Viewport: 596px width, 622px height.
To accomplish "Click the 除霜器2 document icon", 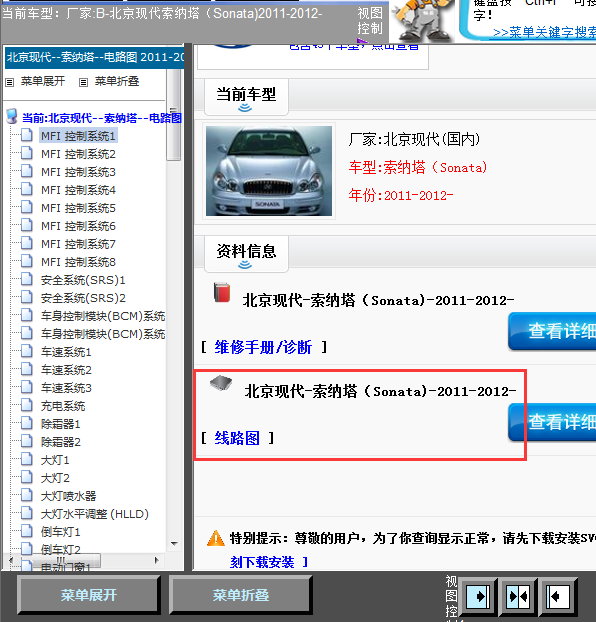I will (27, 442).
